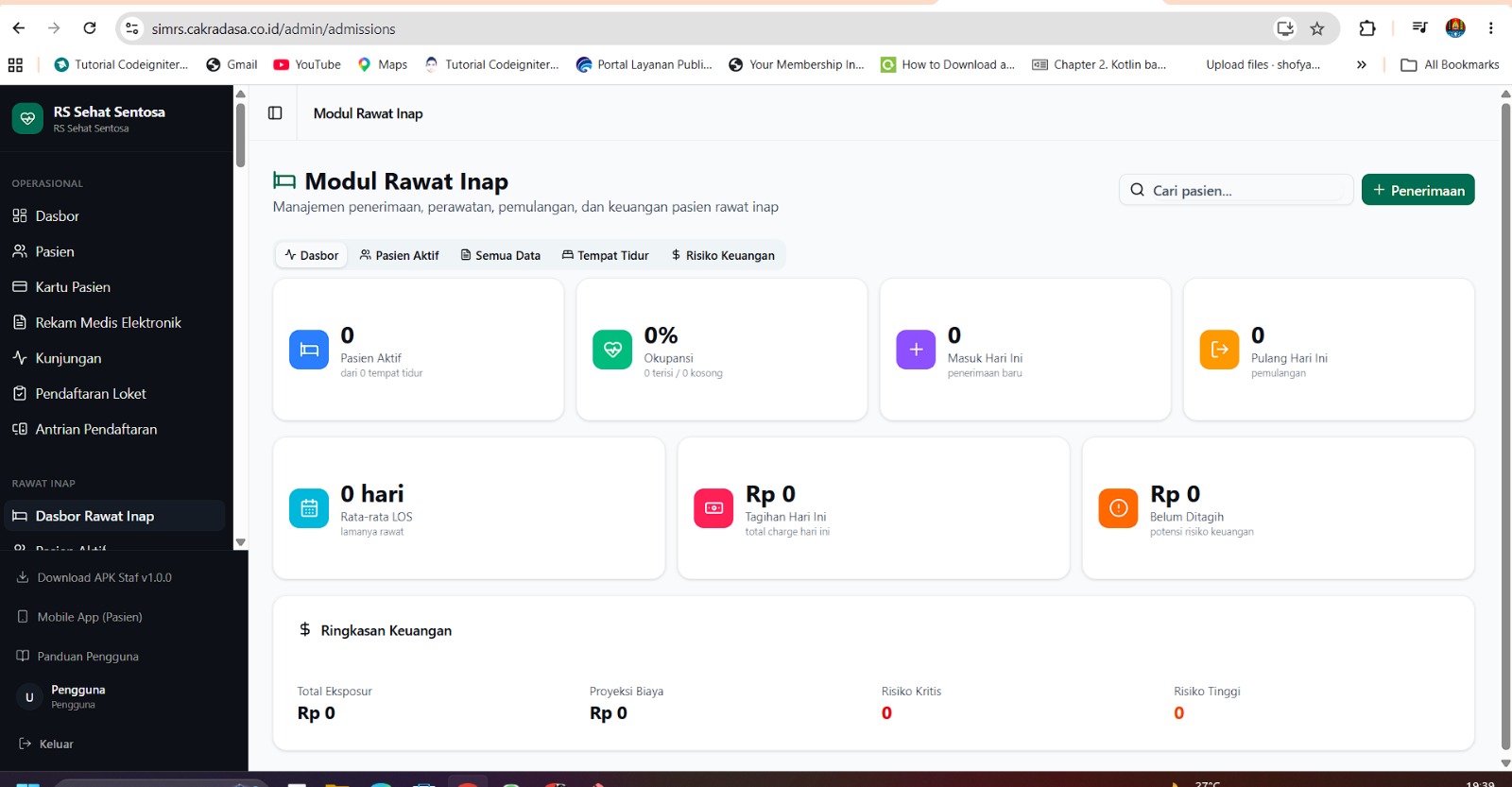Toggle the sidebar panel icon
The width and height of the screenshot is (1512, 787).
(x=275, y=113)
